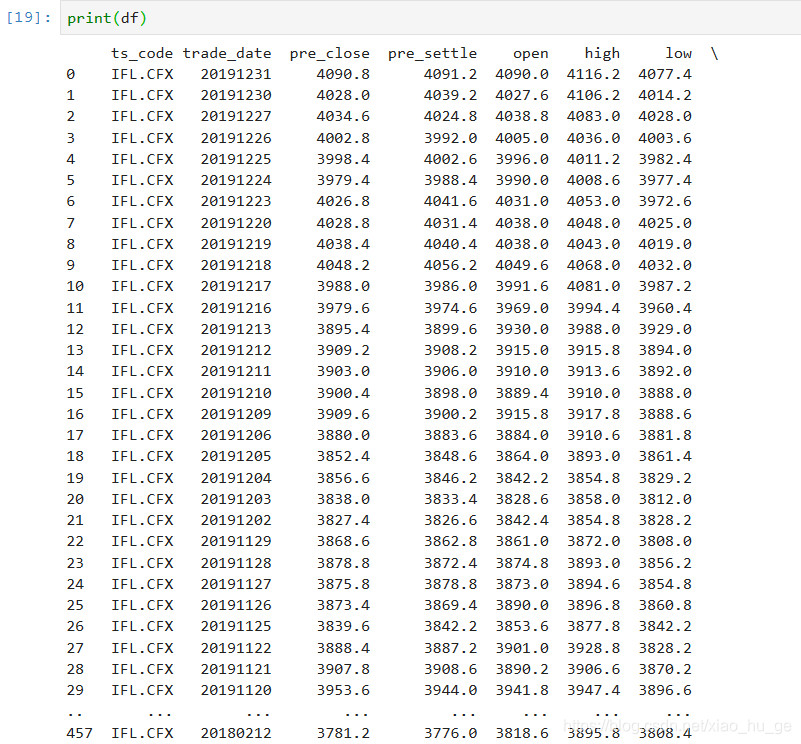
Task: Select trade date 20191225
Action: pos(236,159)
